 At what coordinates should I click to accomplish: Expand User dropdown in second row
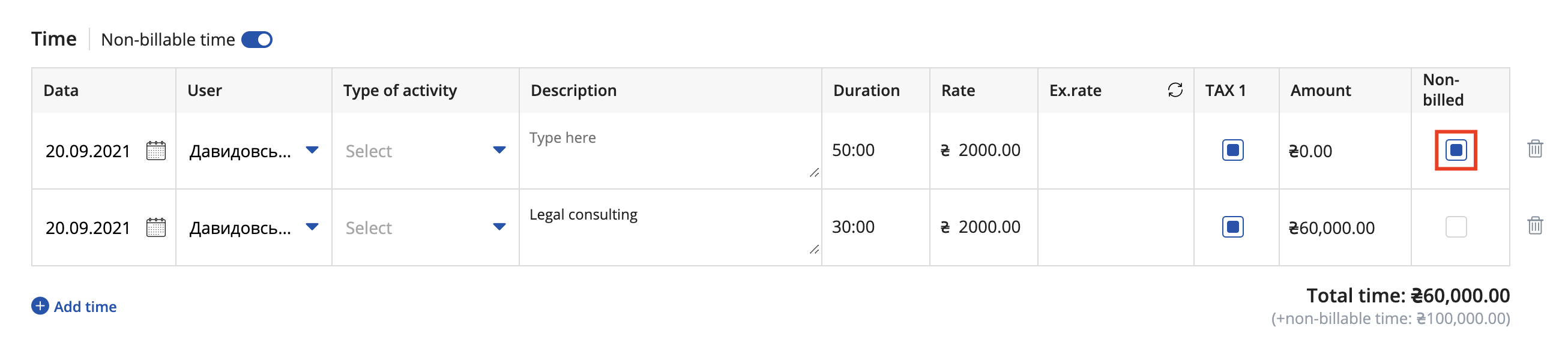click(312, 227)
